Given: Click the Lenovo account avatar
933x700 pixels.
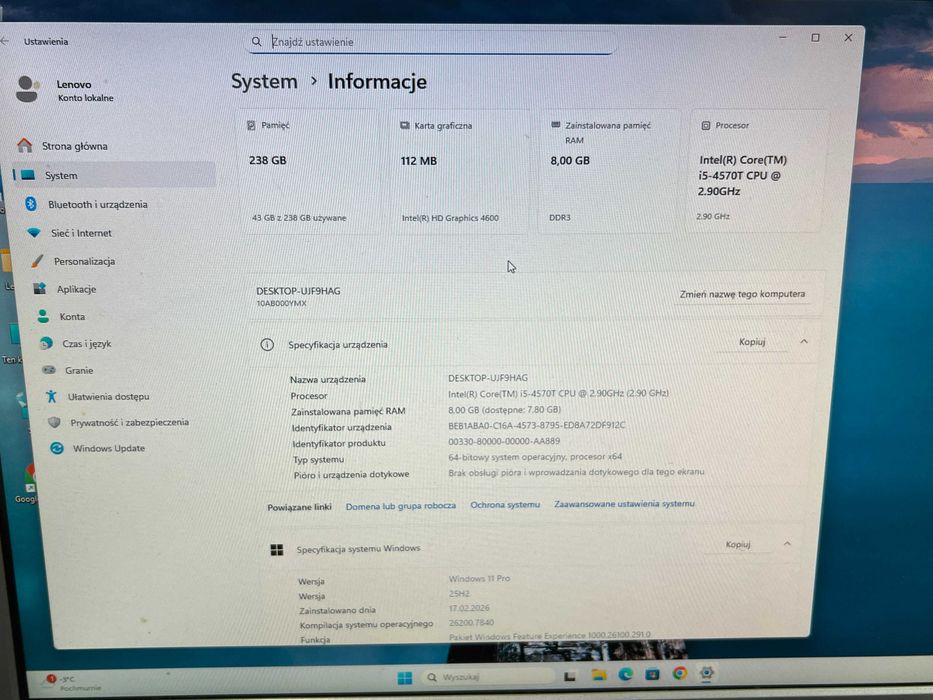Looking at the screenshot, I should pyautogui.click(x=27, y=89).
